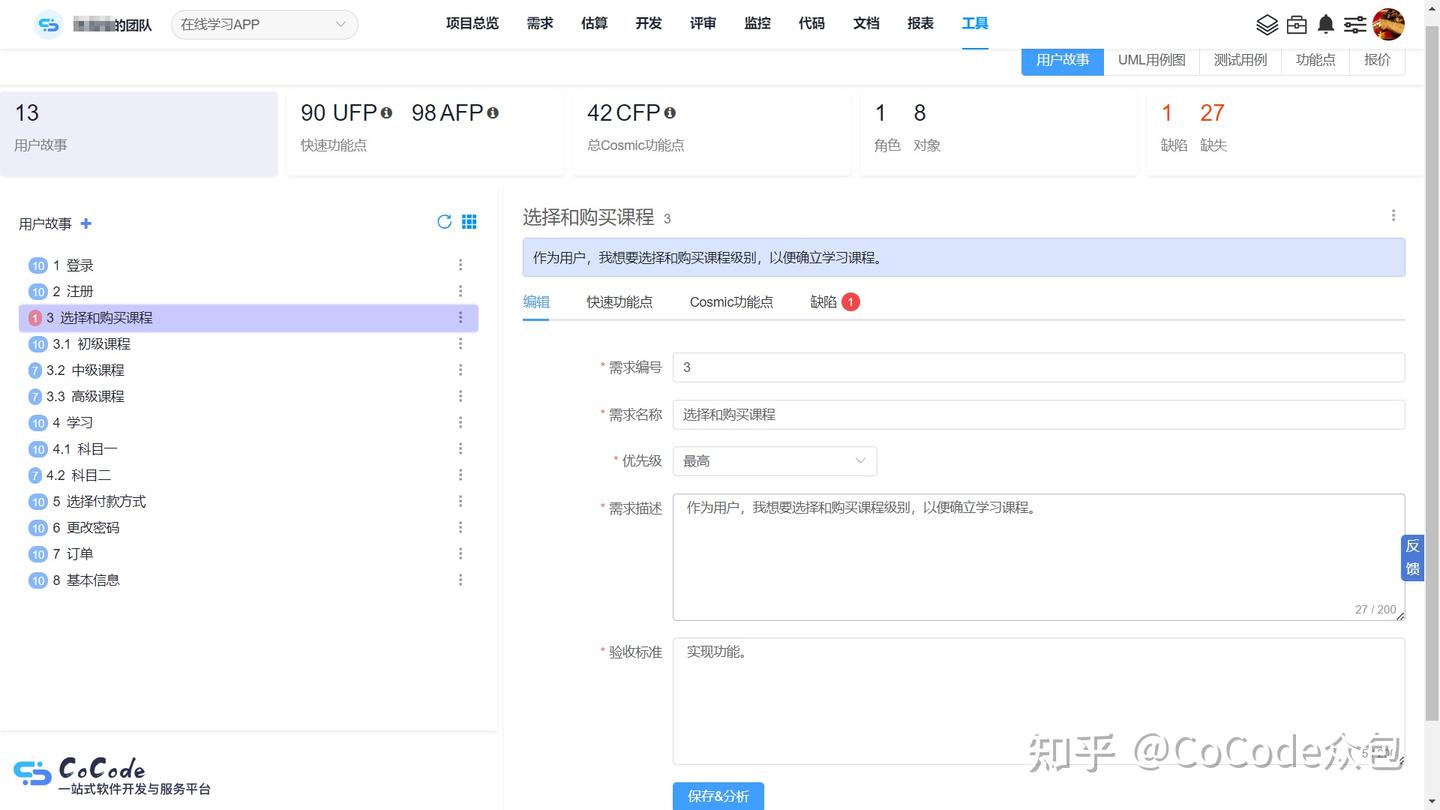Open notifications via the bell icon

[1326, 24]
